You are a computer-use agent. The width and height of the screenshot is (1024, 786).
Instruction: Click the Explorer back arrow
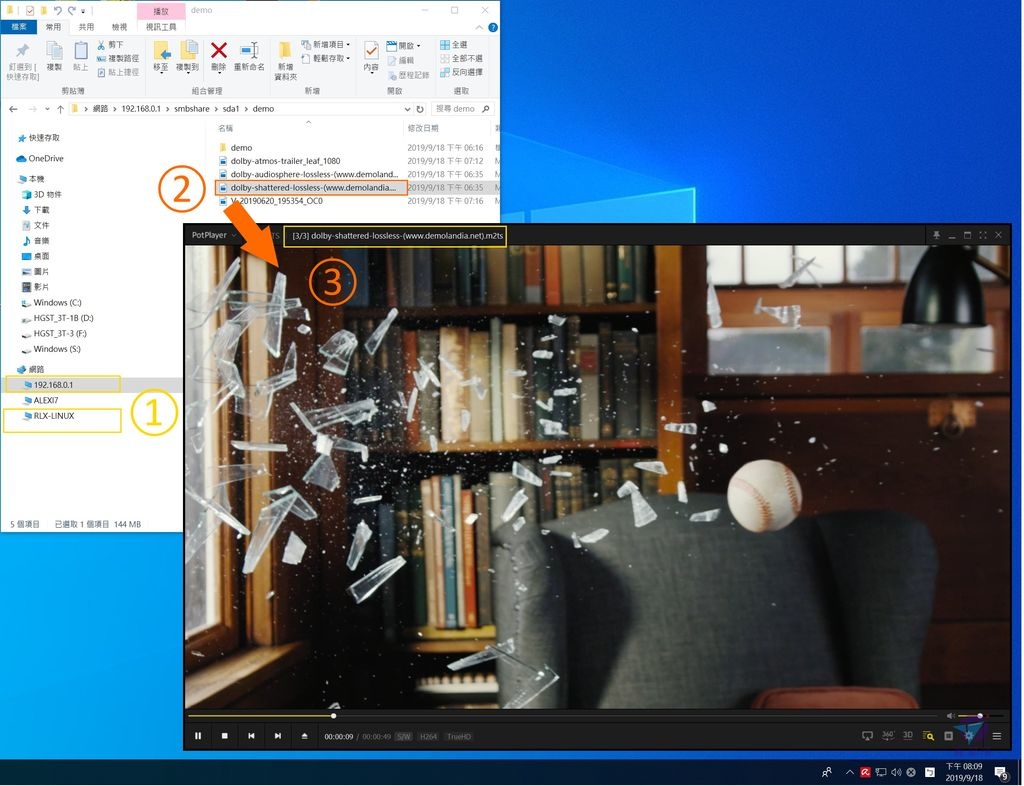point(13,109)
